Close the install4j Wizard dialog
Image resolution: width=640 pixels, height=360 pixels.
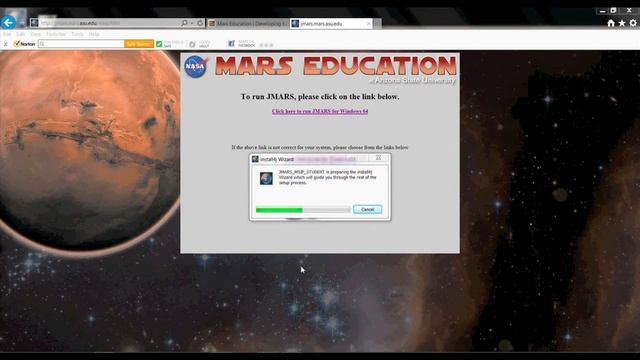coord(378,158)
